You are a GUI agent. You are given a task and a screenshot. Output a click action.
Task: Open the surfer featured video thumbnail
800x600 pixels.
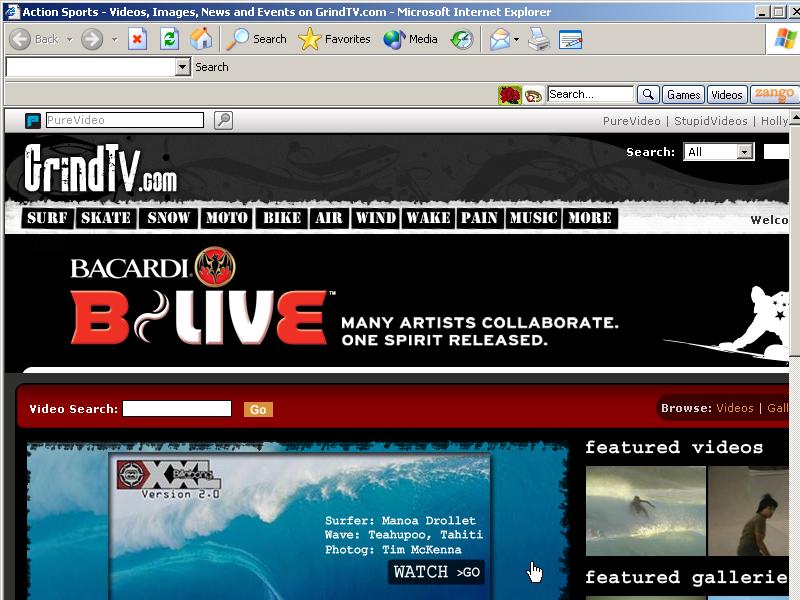[x=645, y=511]
